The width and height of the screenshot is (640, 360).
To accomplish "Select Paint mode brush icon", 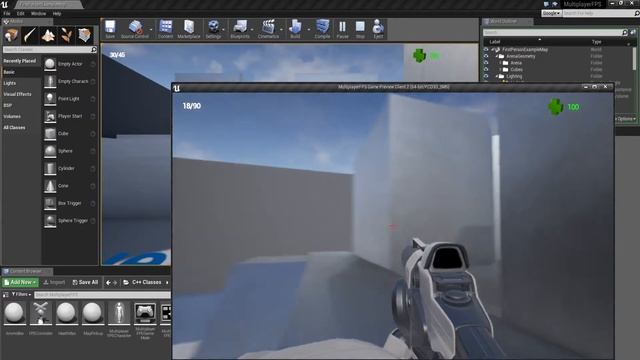I will coord(30,36).
